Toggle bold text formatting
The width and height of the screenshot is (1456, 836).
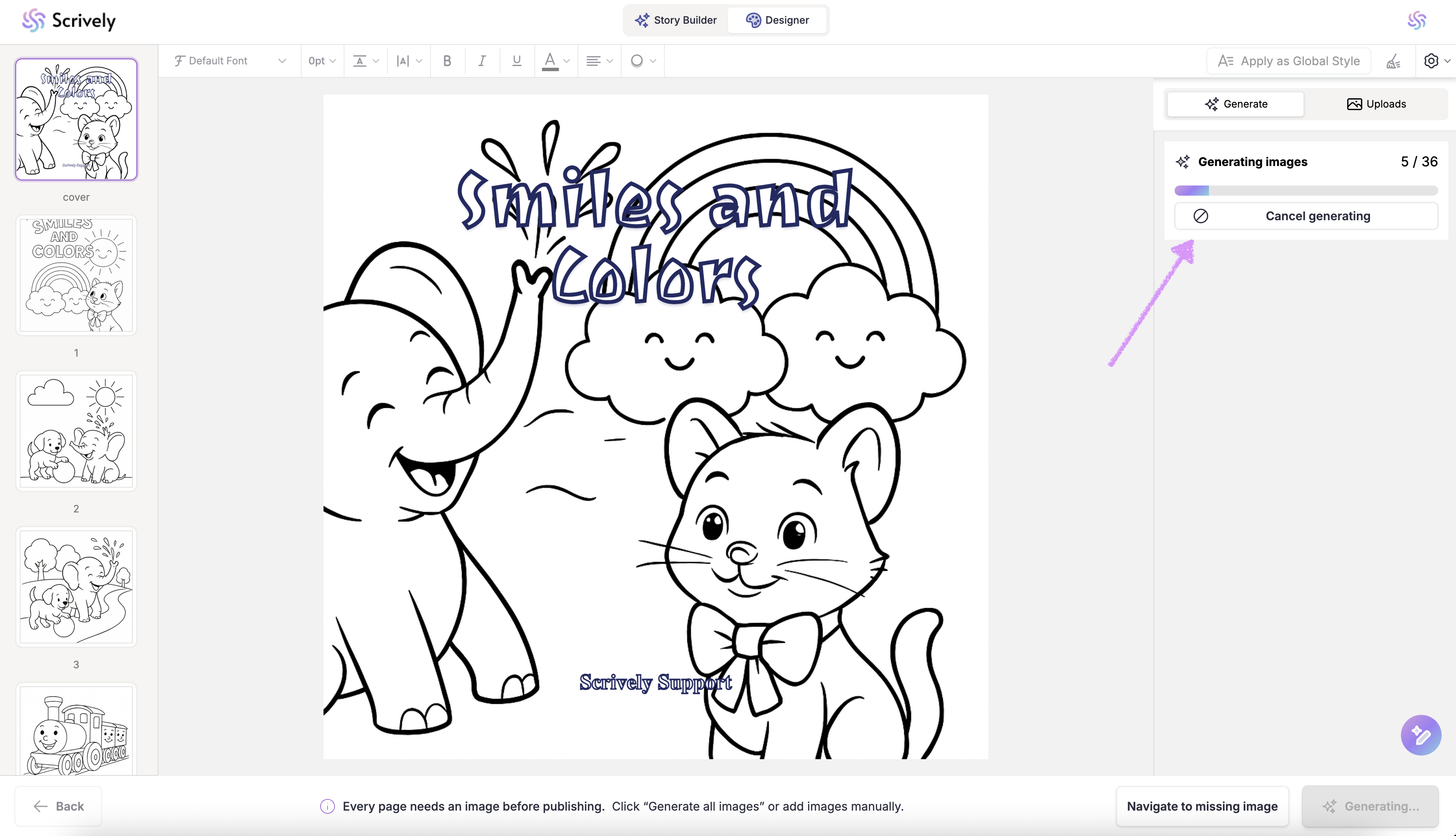point(447,61)
